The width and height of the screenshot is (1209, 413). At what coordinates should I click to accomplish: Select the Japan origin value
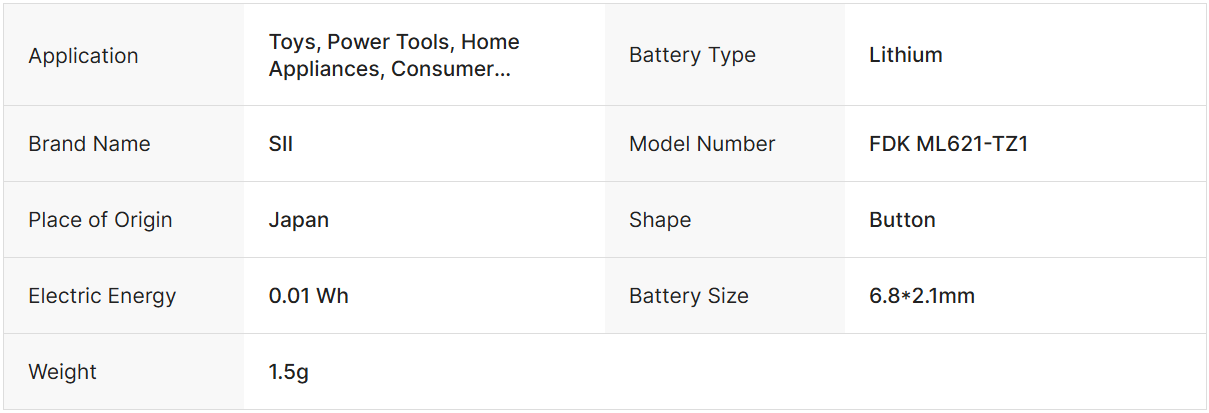(299, 220)
